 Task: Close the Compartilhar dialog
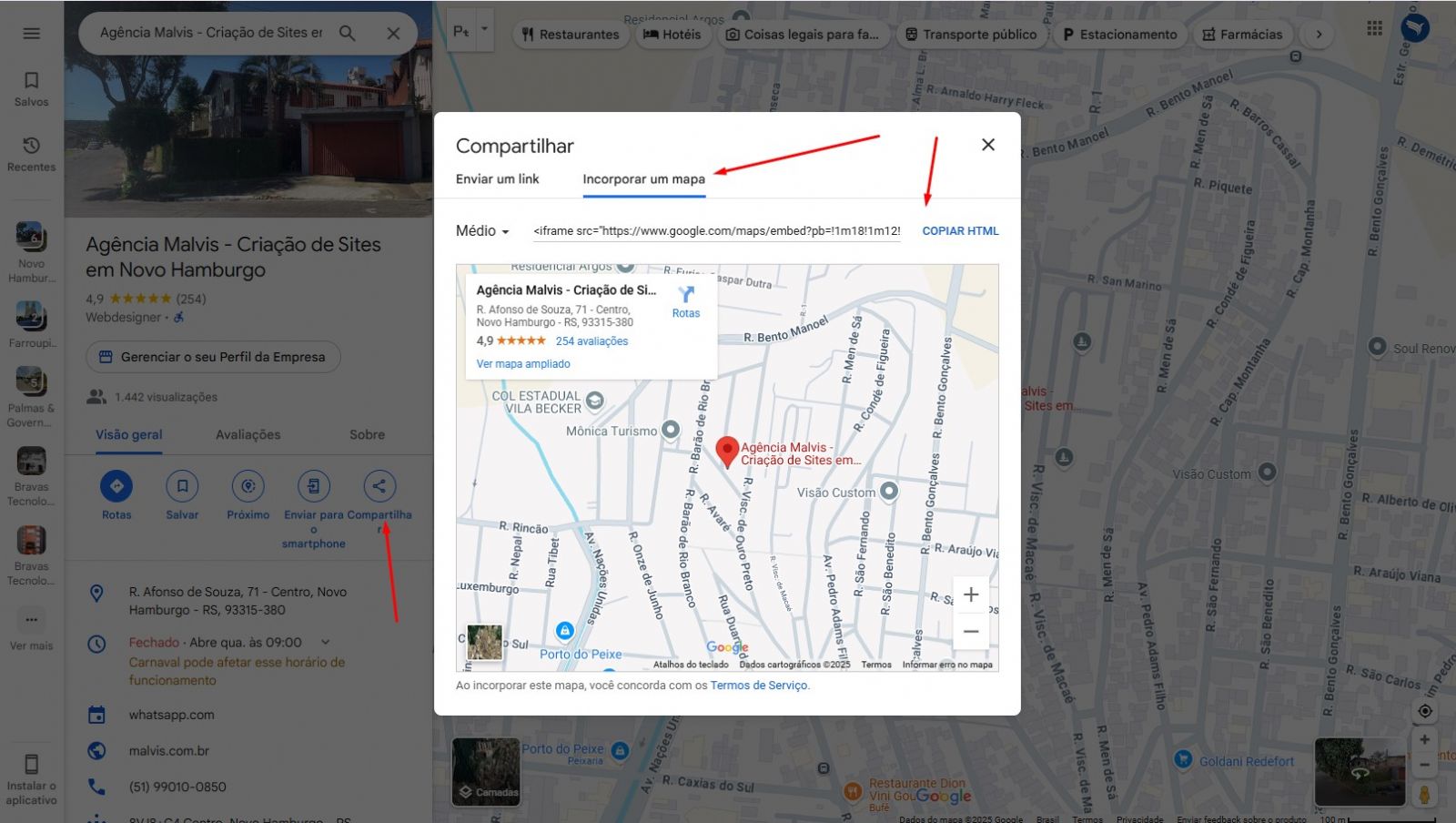[x=988, y=145]
